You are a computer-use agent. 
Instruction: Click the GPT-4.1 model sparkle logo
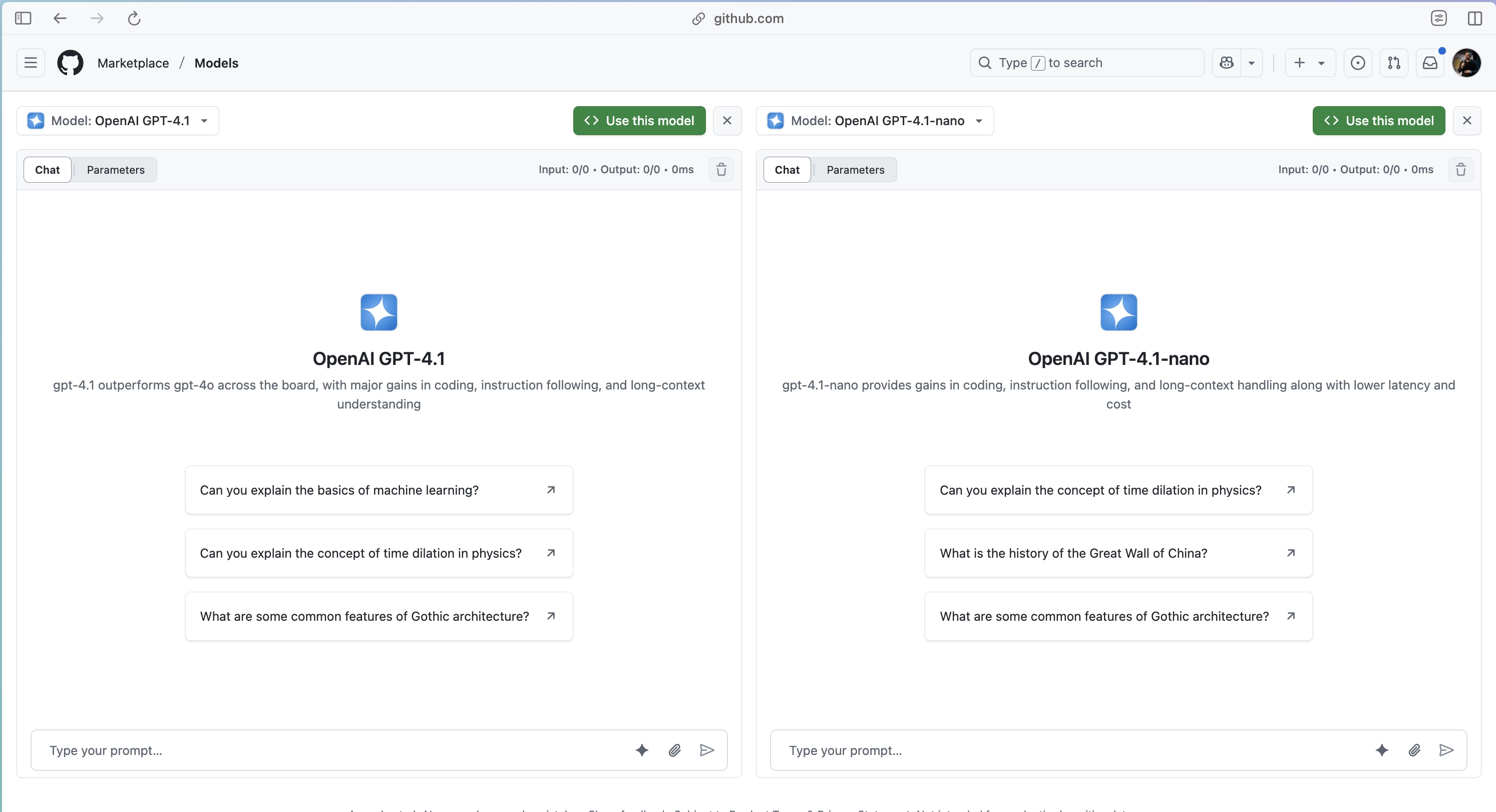point(379,312)
